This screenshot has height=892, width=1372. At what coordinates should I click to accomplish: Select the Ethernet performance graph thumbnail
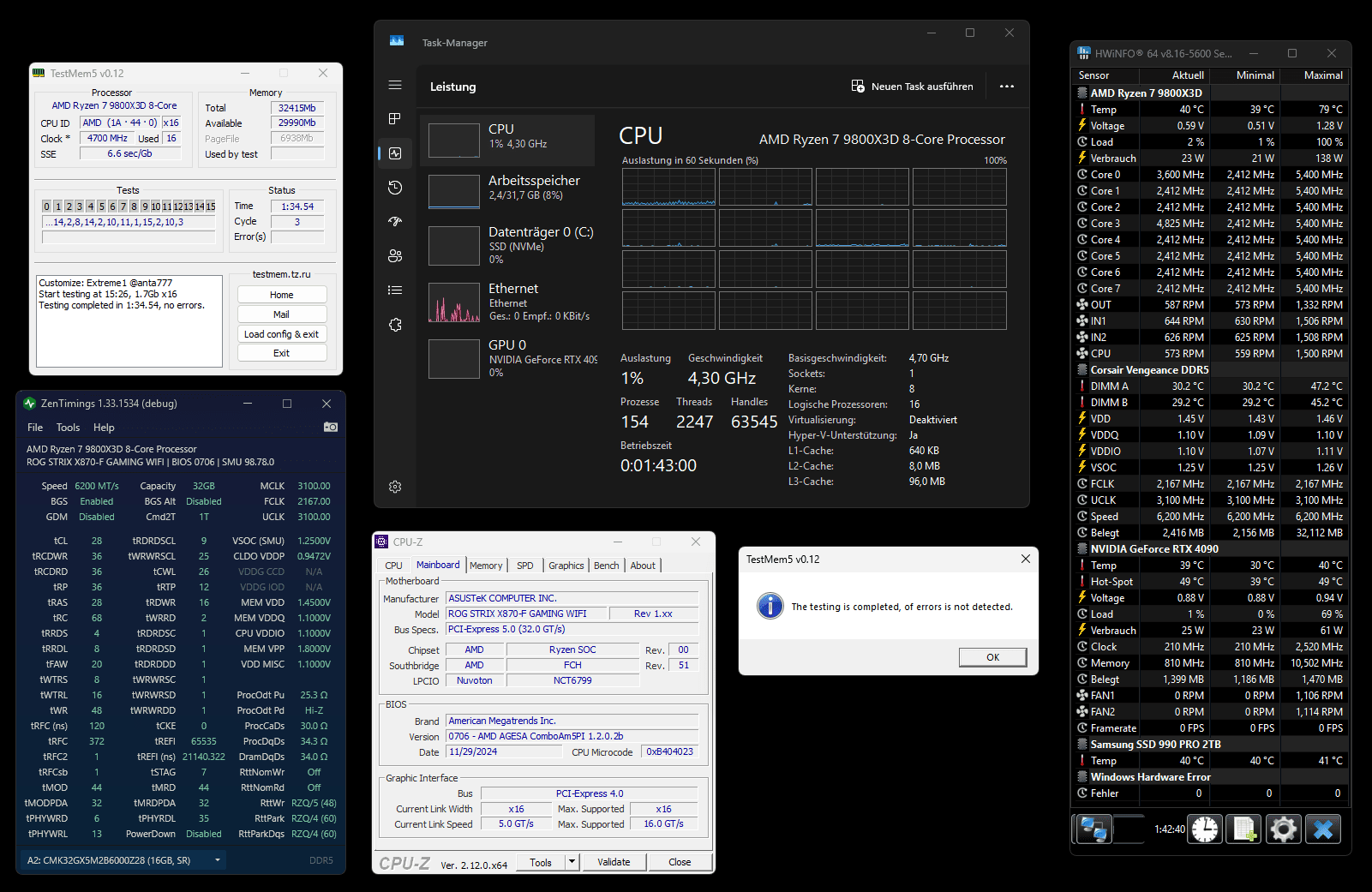454,302
